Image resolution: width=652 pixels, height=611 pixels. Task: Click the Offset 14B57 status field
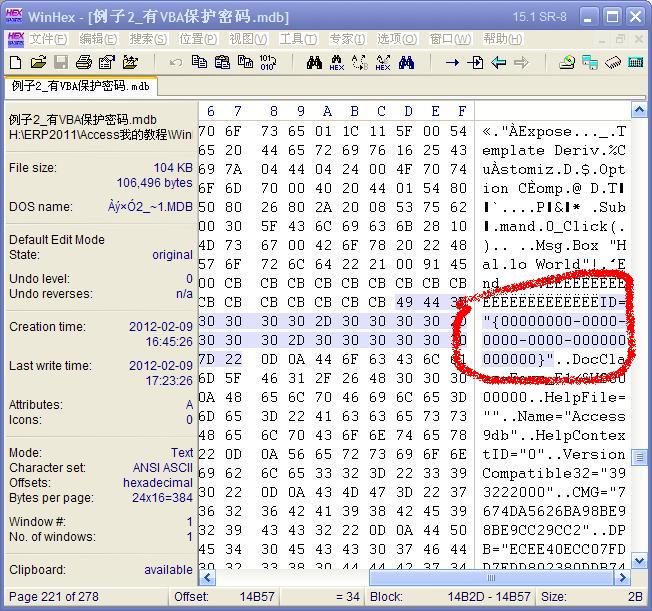click(x=225, y=597)
